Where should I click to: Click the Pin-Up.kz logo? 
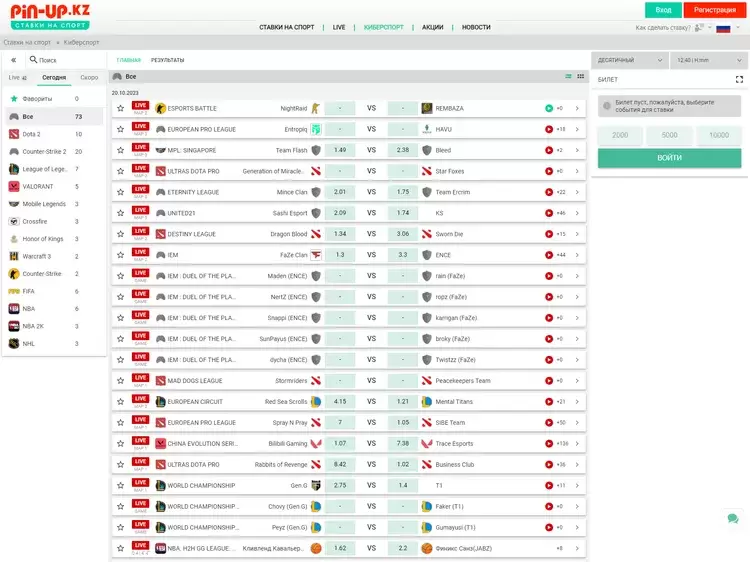[x=50, y=17]
